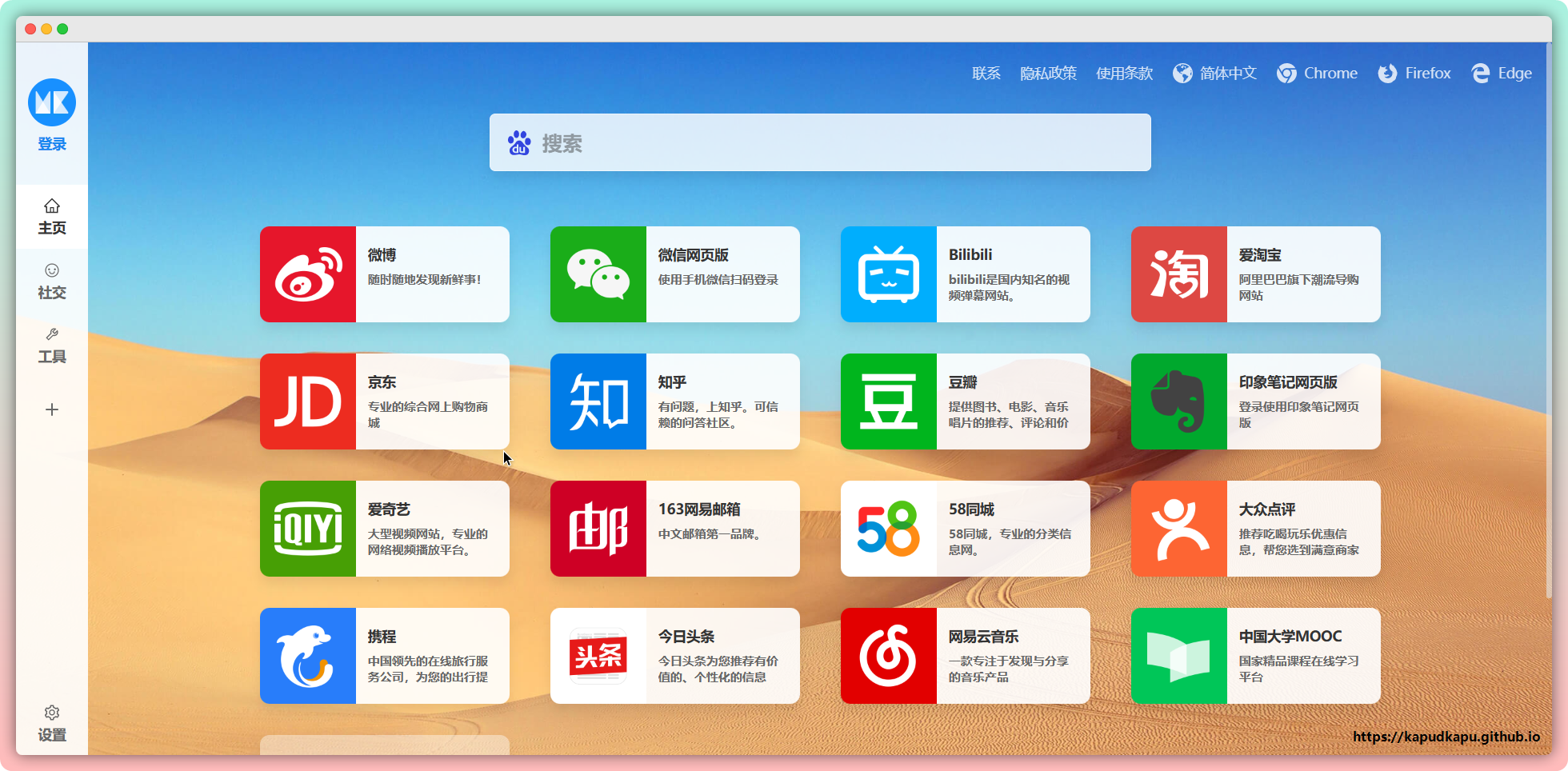Viewport: 1568px width, 771px height.
Task: Open the 简体中文 language selector
Action: pos(1215,74)
